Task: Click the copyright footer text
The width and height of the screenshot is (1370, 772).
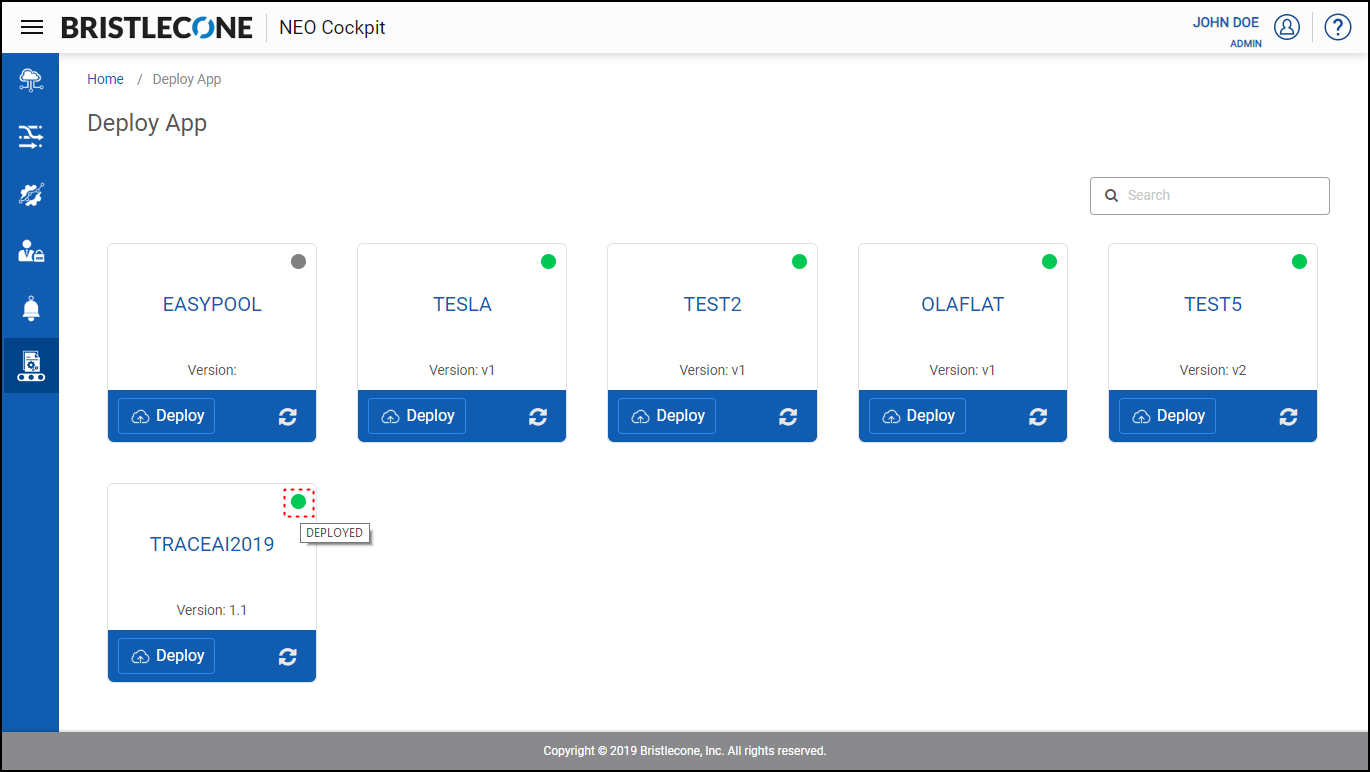Action: pos(685,751)
